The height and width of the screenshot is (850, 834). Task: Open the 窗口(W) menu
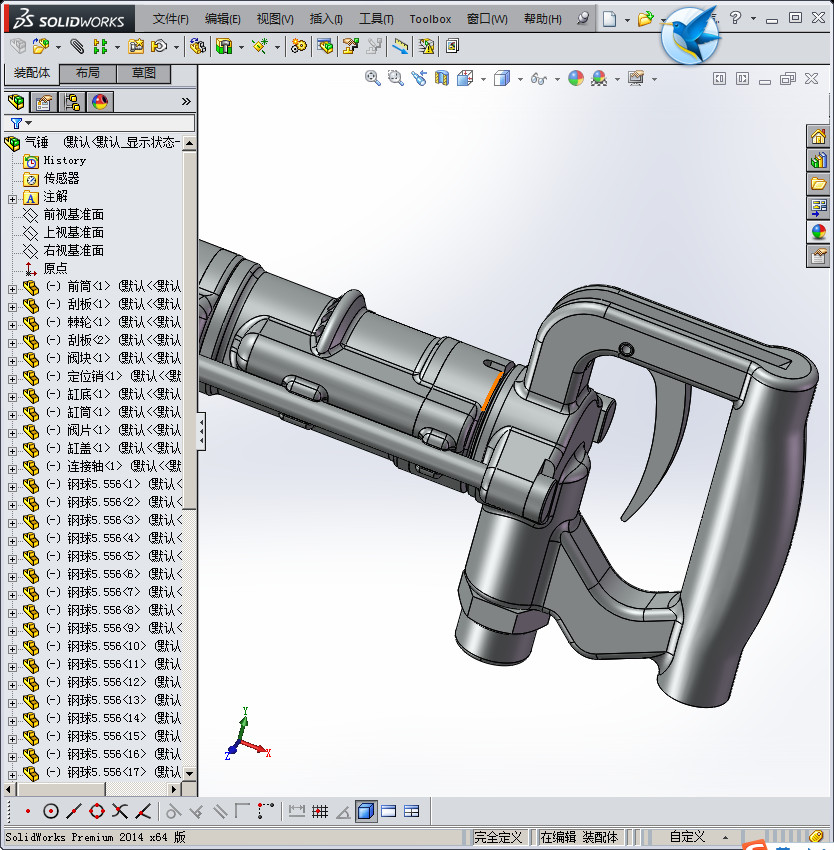coord(487,19)
